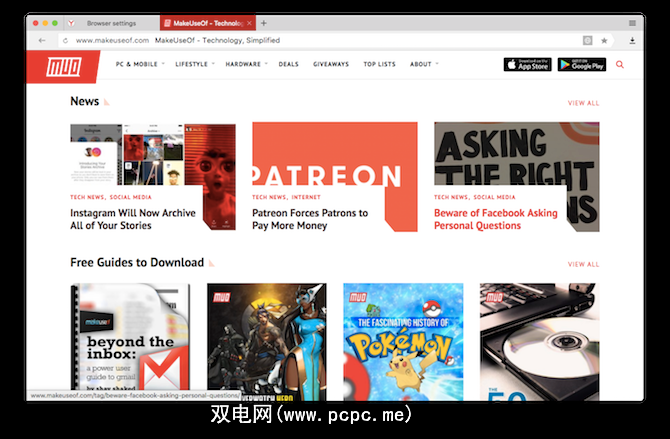Click Tech News tag on Instagram article
Image resolution: width=670 pixels, height=439 pixels.
click(x=87, y=197)
